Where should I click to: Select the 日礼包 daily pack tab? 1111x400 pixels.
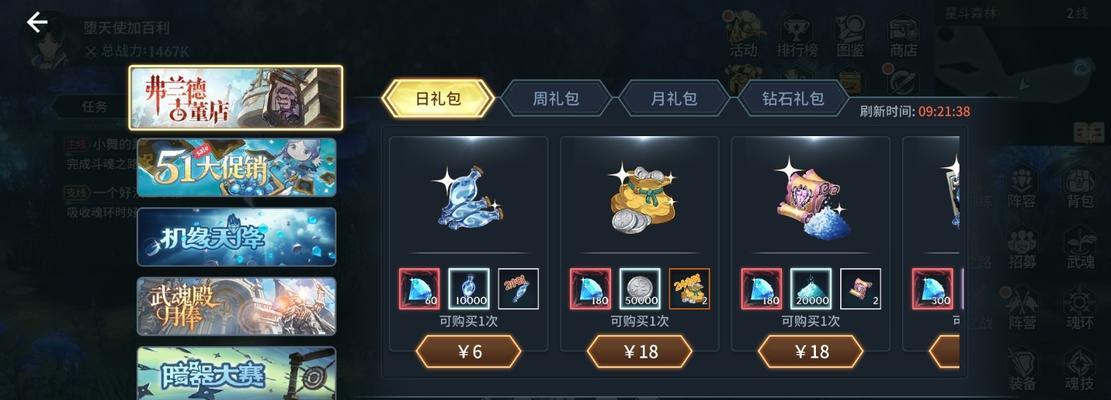[x=438, y=98]
